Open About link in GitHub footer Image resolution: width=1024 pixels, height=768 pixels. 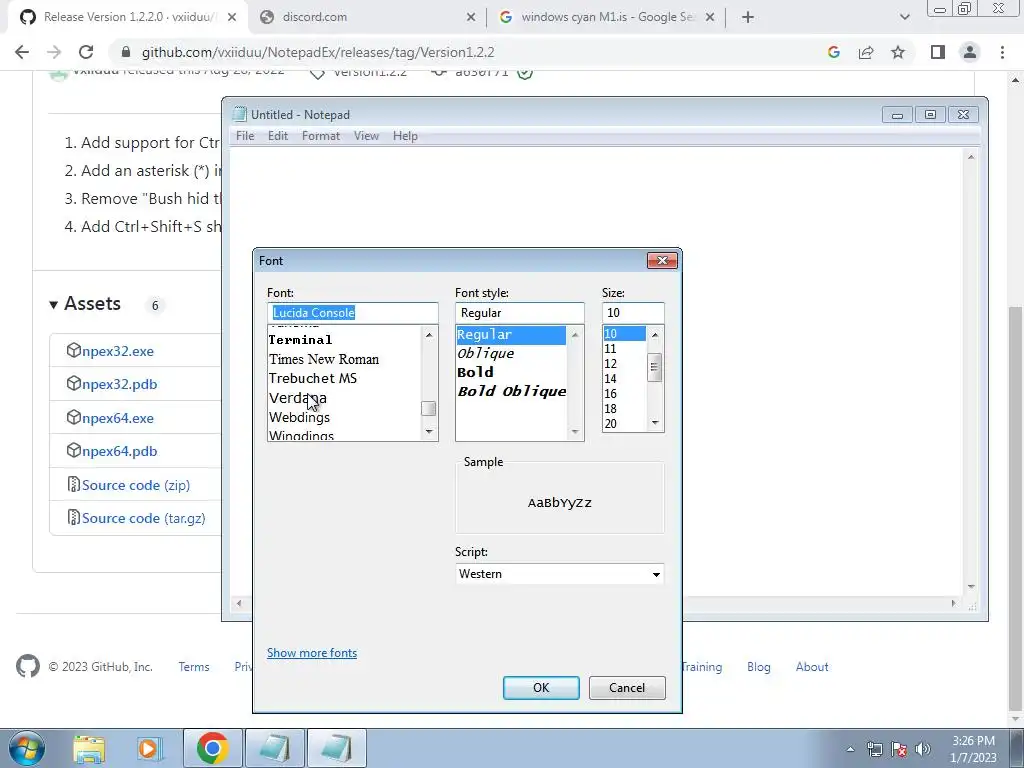pyautogui.click(x=812, y=667)
